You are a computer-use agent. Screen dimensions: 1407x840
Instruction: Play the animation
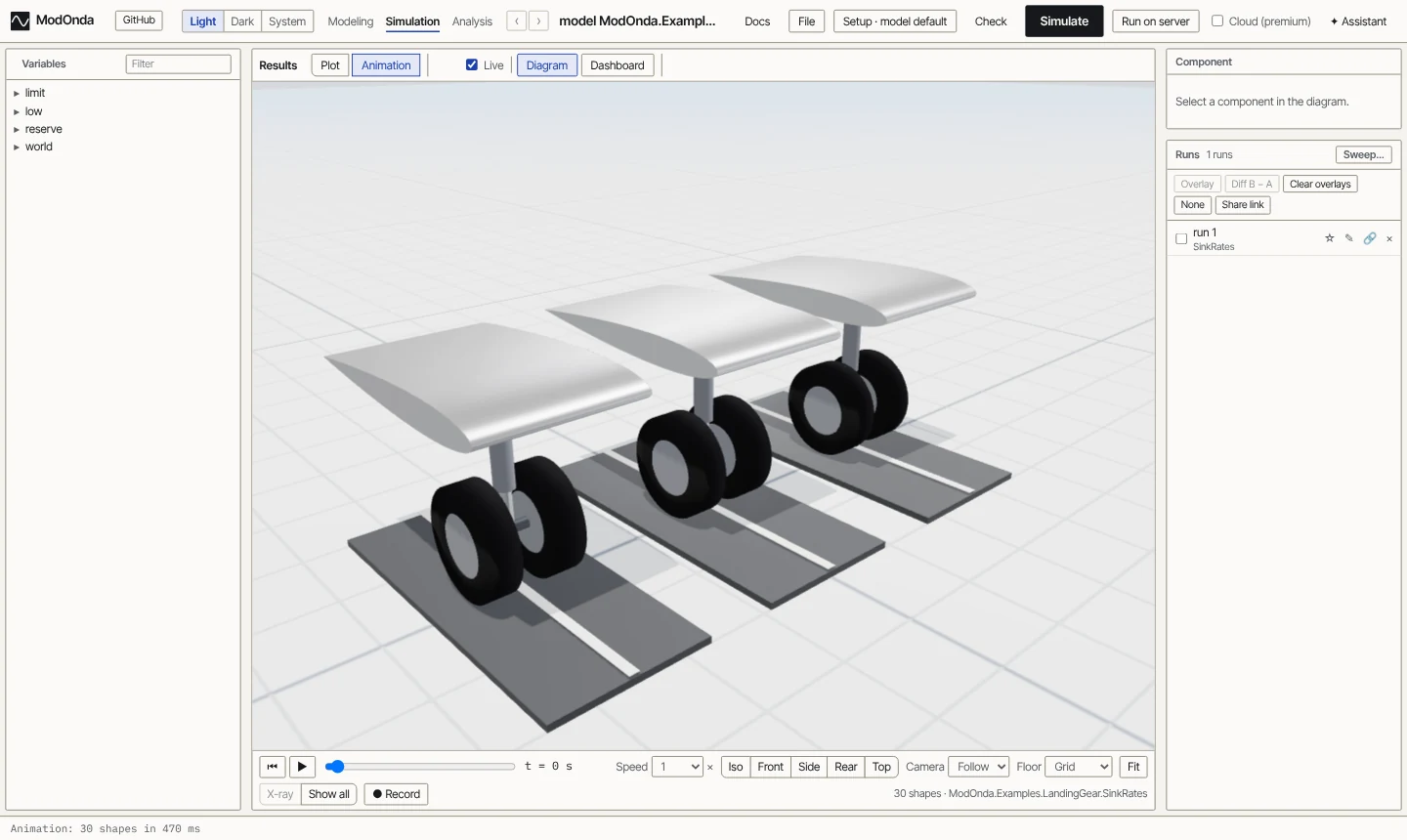[x=302, y=767]
